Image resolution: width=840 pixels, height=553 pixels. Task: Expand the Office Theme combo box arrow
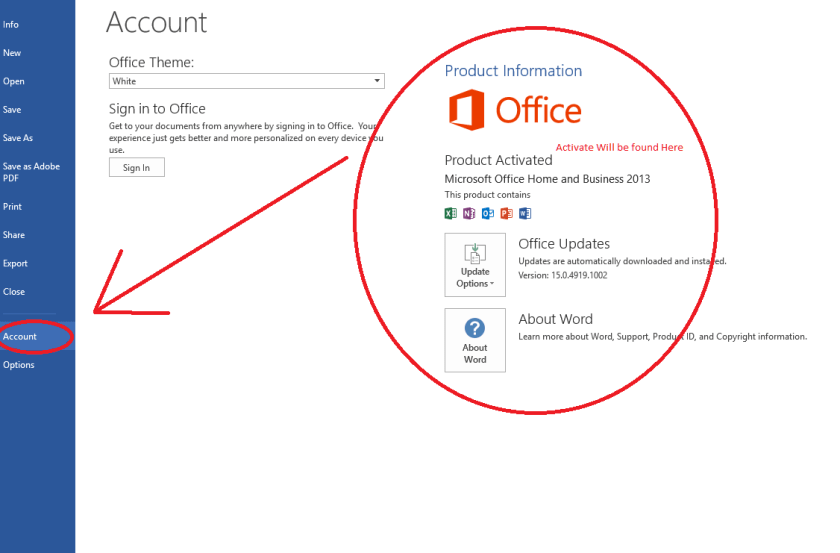point(377,81)
